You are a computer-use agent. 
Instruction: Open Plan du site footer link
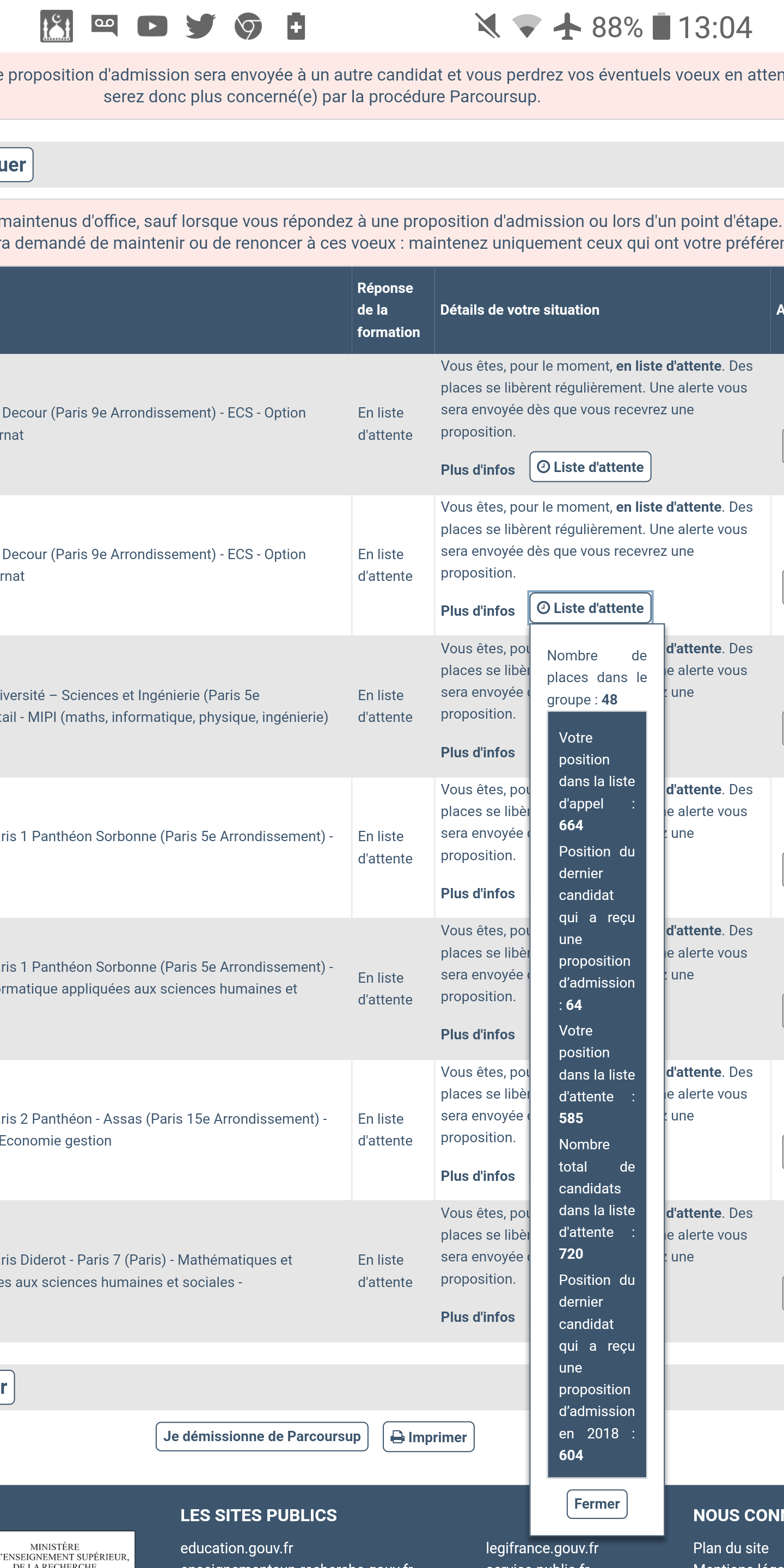point(731,1547)
